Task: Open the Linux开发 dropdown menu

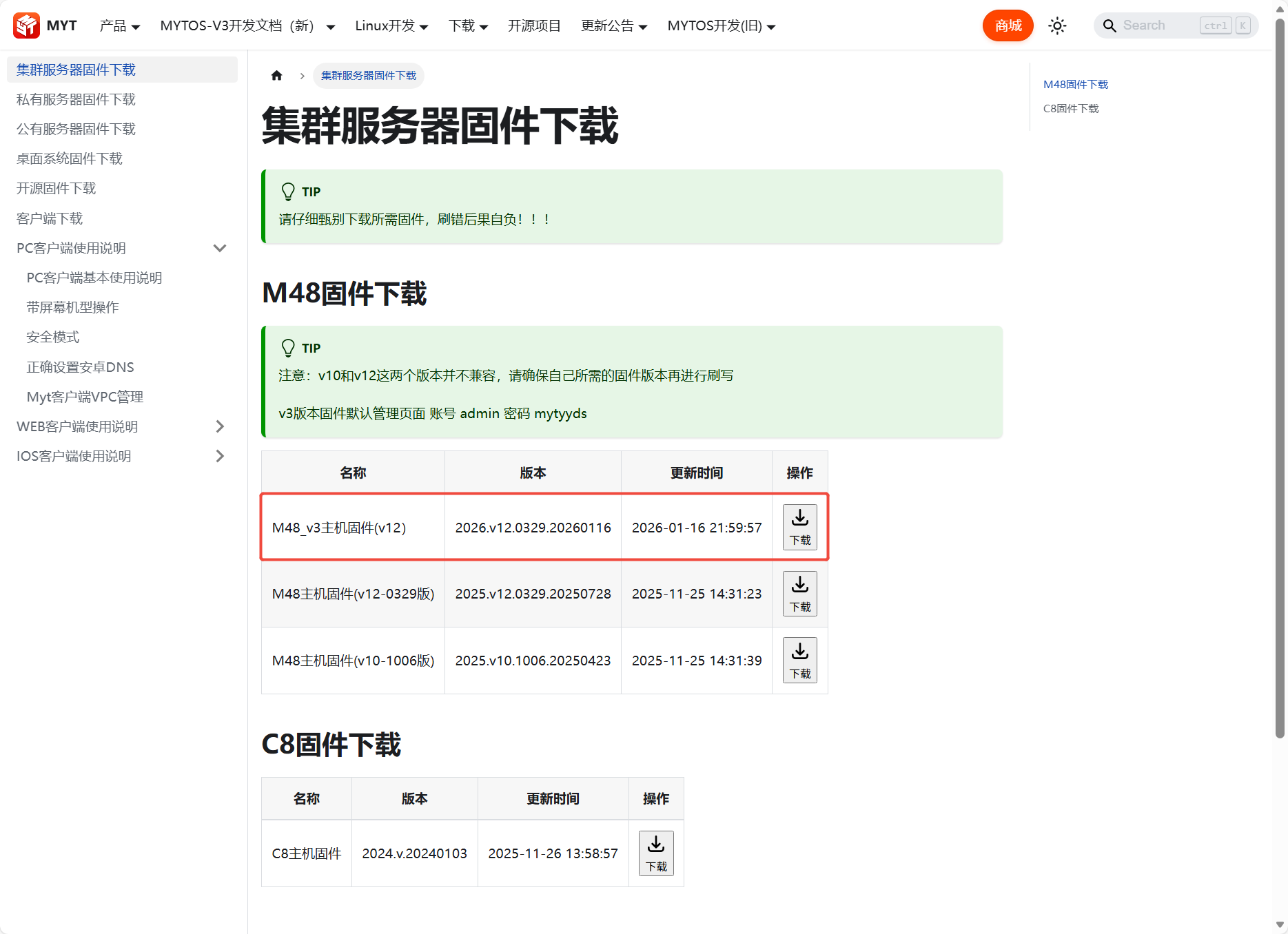Action: tap(391, 26)
